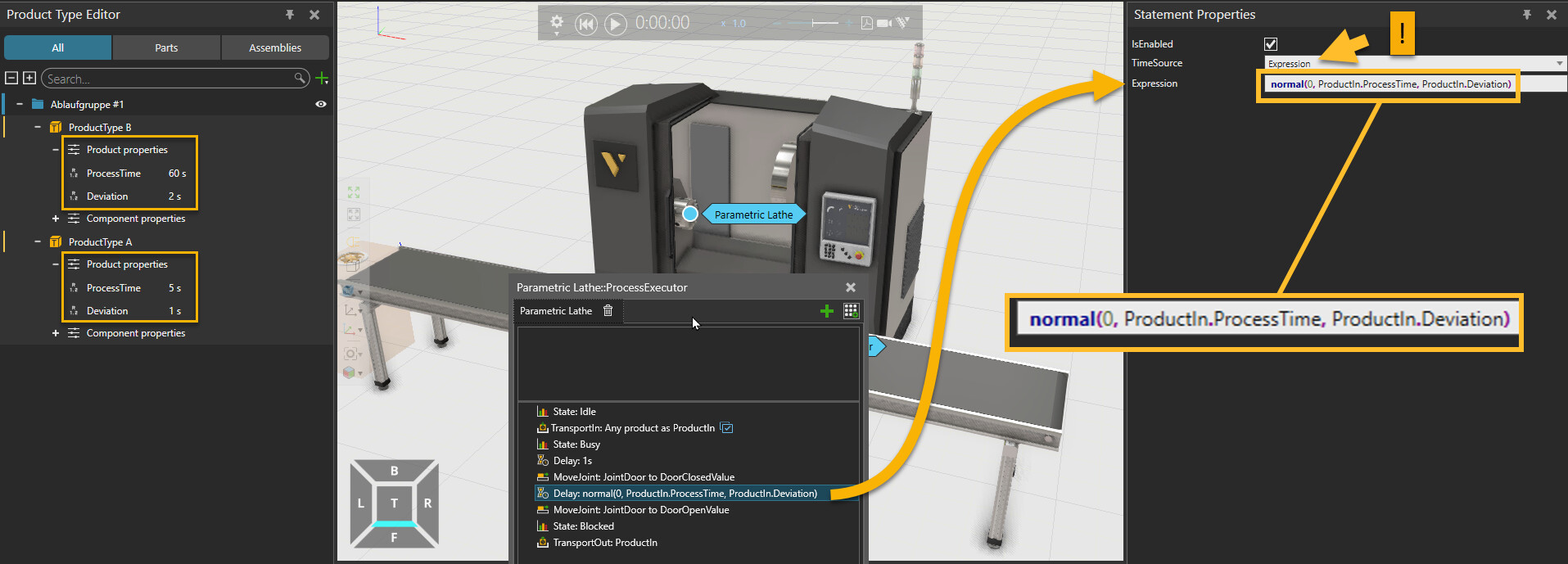Image resolution: width=1568 pixels, height=564 pixels.
Task: Click the green plus in ProcessExecutor
Action: [827, 311]
